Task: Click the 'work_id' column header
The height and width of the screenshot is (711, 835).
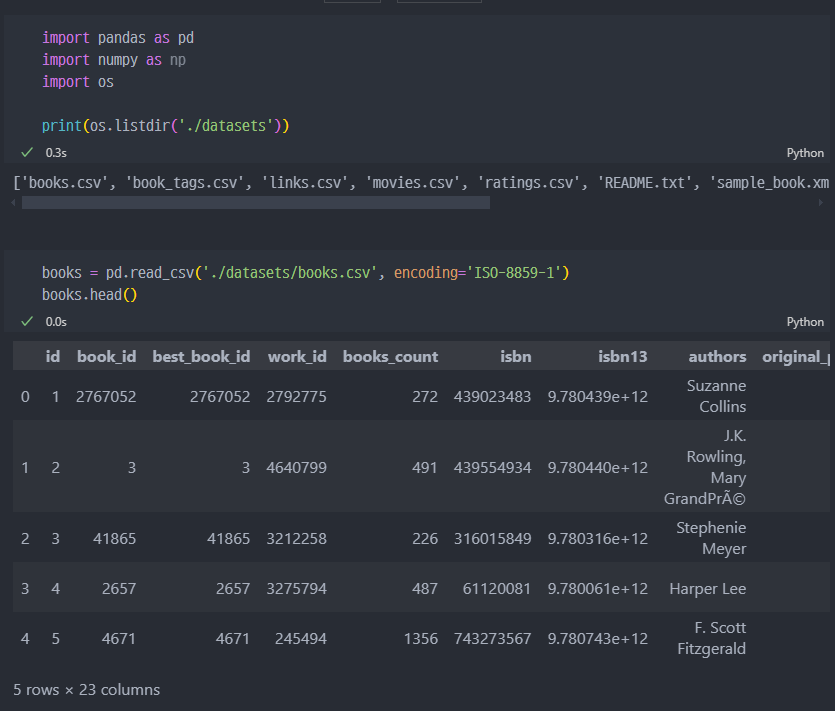Action: point(297,356)
